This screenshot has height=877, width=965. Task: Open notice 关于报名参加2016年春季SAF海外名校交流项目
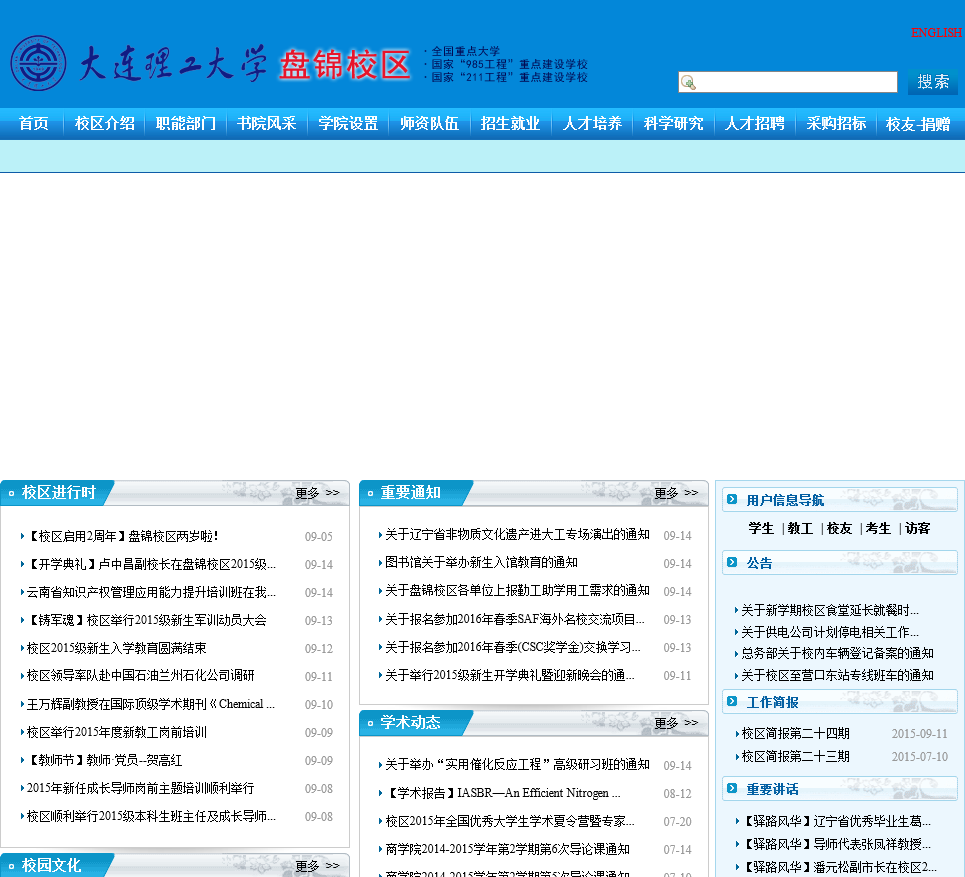[x=515, y=619]
